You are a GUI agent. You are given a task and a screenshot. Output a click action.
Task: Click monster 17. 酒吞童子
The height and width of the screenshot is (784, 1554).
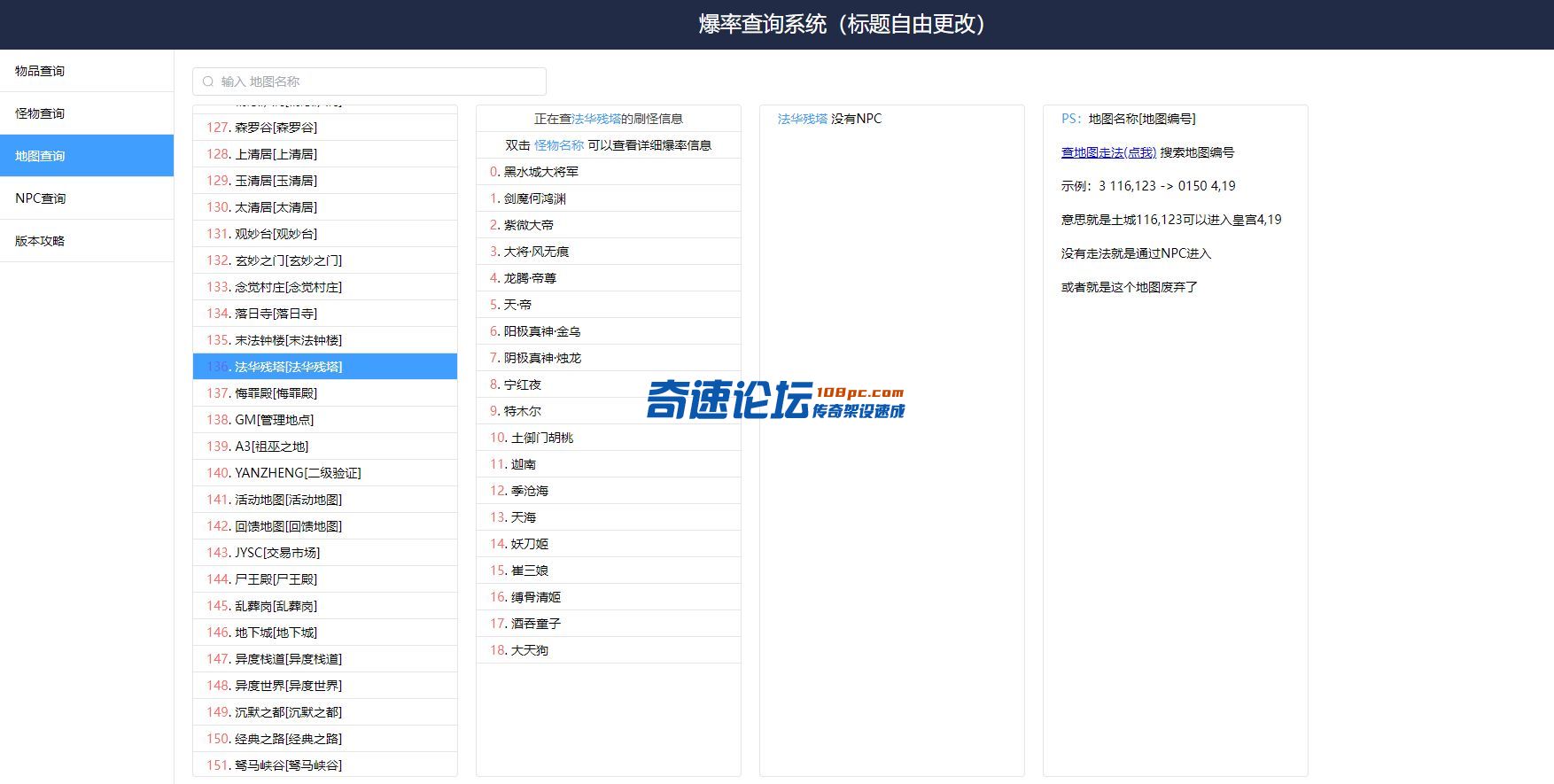click(x=609, y=624)
